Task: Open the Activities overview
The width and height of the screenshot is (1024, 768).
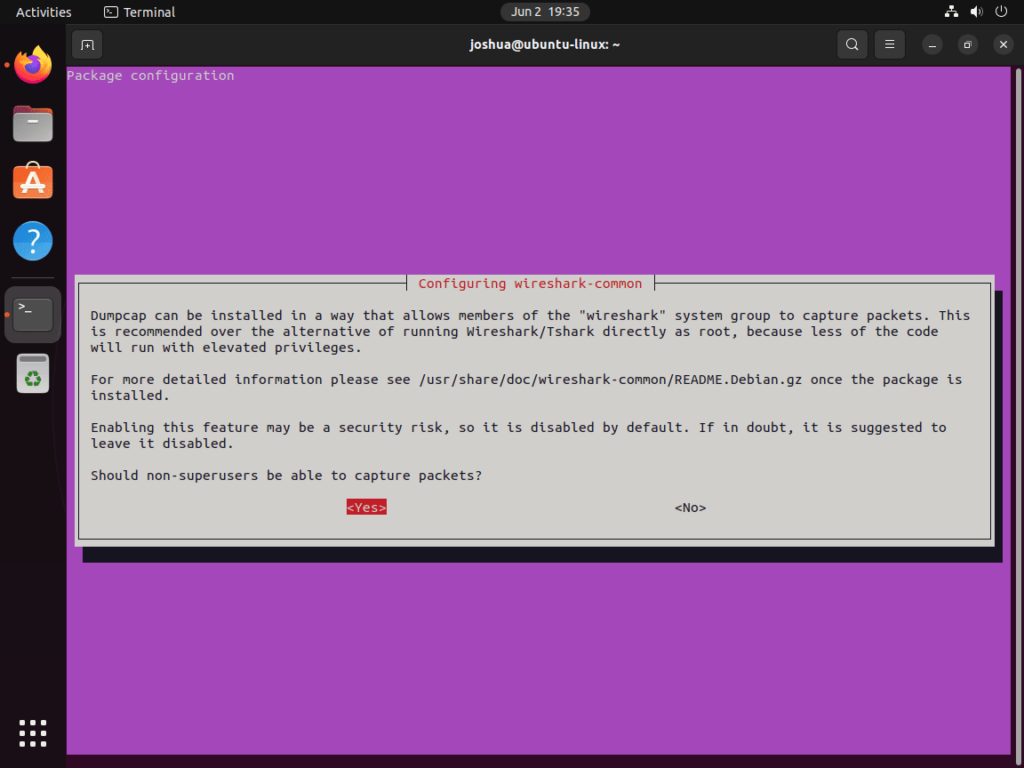Action: (44, 12)
